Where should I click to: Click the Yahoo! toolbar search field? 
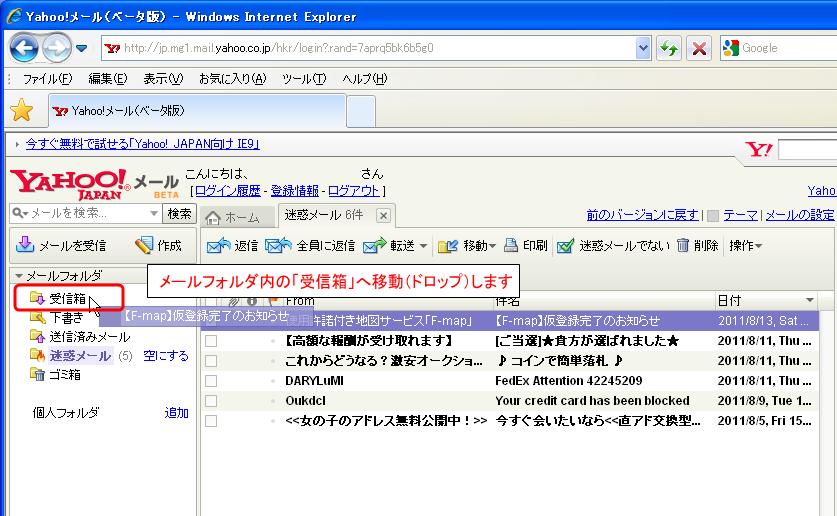pos(808,149)
